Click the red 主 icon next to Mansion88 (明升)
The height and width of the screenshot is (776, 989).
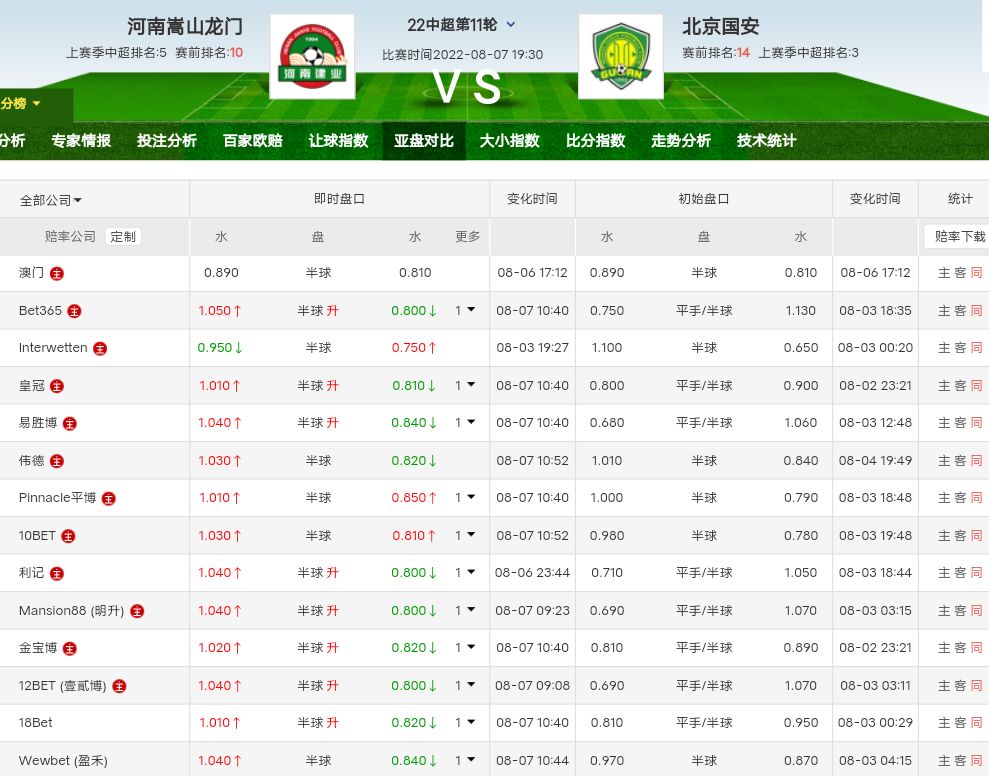[137, 611]
